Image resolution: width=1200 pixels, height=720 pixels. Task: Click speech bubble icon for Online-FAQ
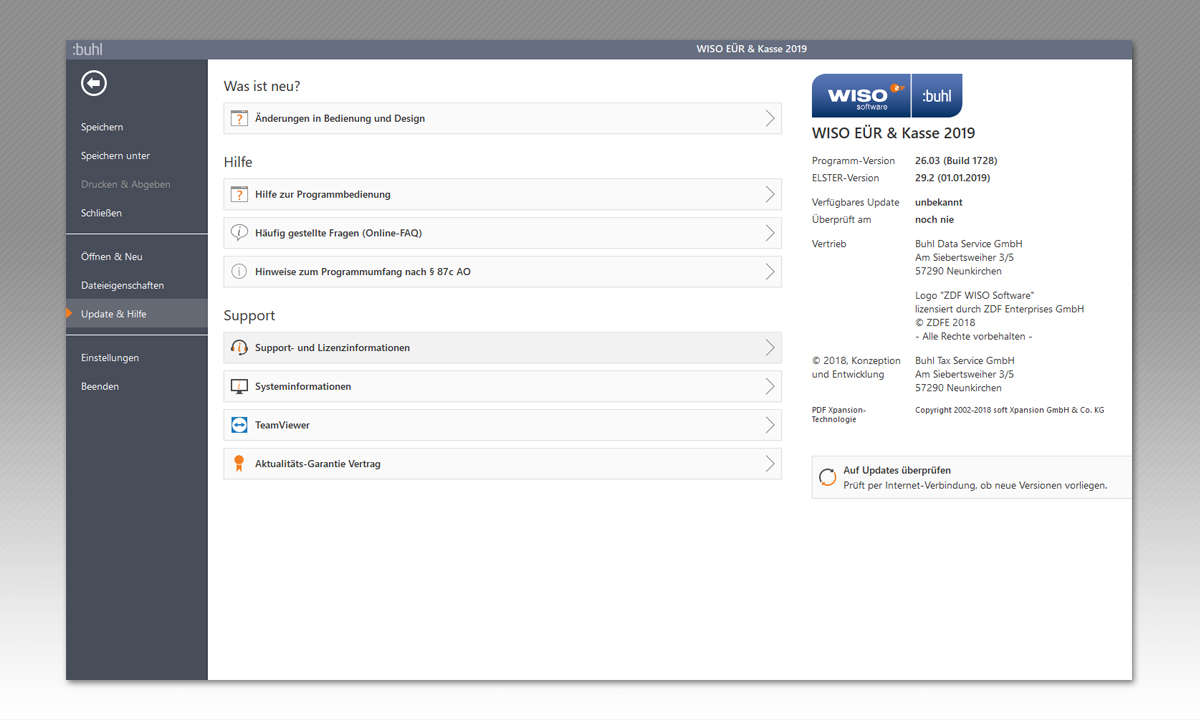click(x=239, y=233)
